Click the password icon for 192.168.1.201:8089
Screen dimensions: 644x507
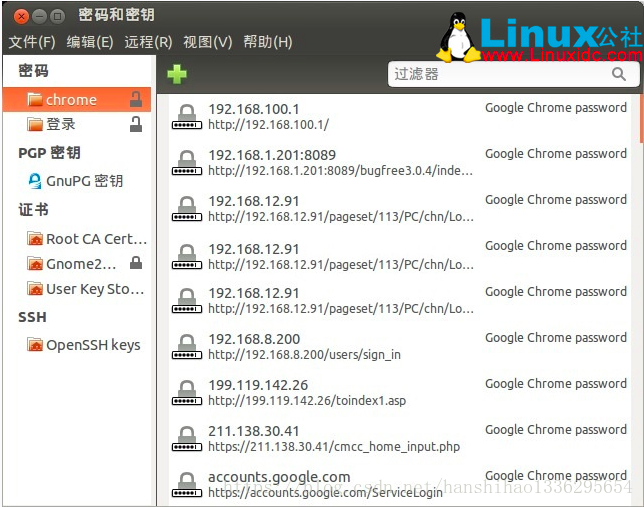pos(187,163)
